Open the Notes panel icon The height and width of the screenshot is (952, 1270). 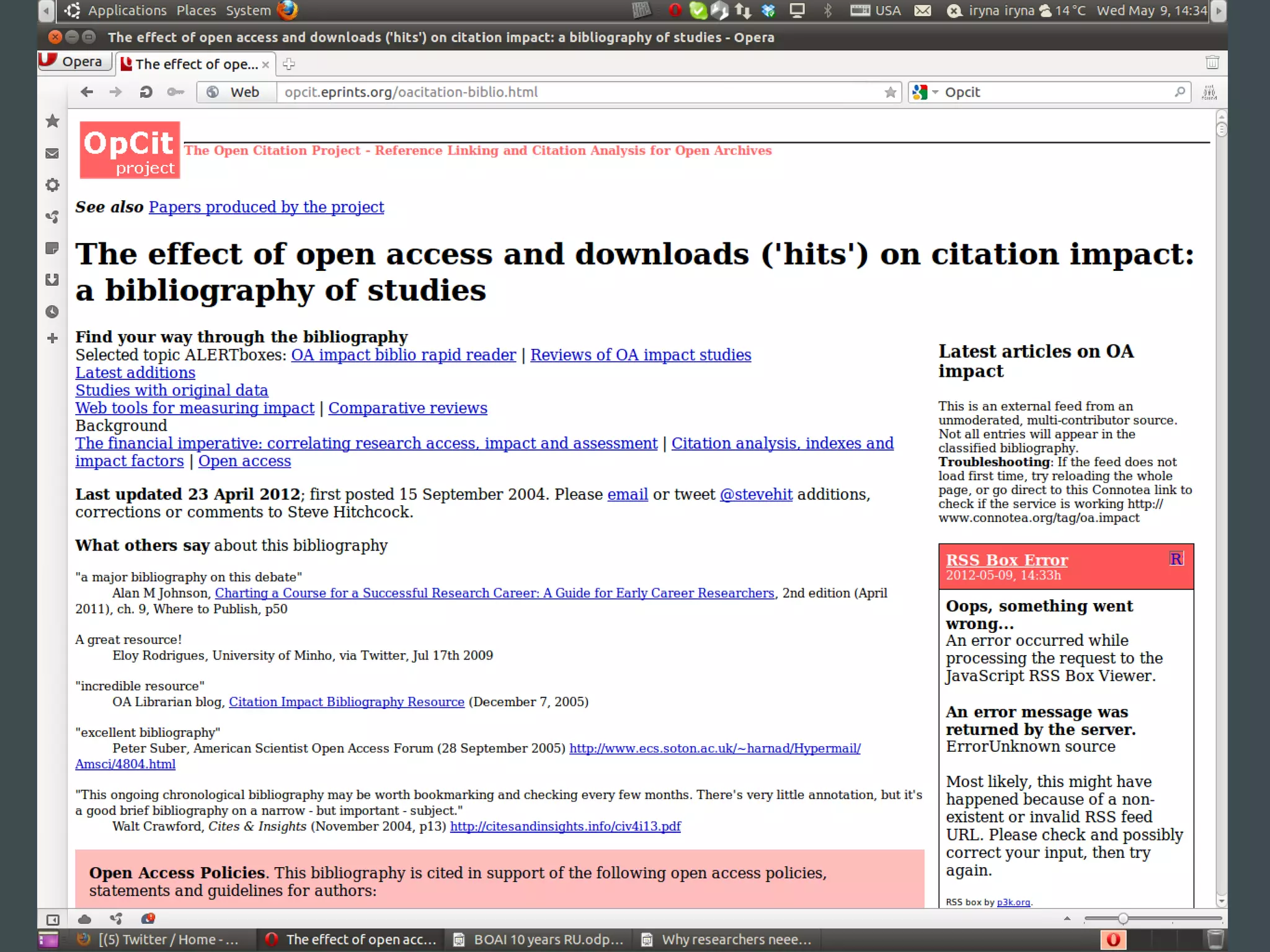pyautogui.click(x=53, y=249)
